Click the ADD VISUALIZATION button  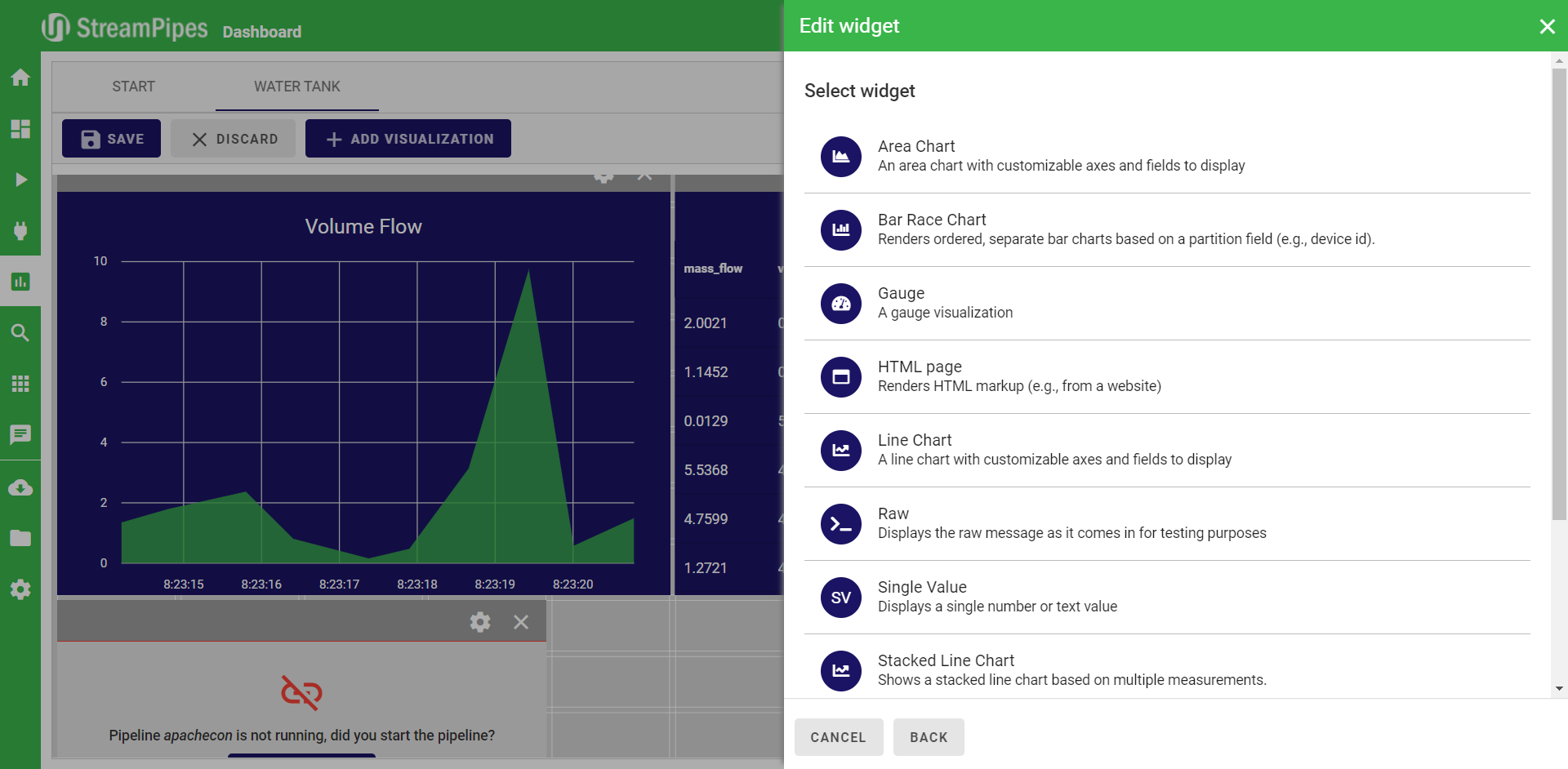point(408,139)
